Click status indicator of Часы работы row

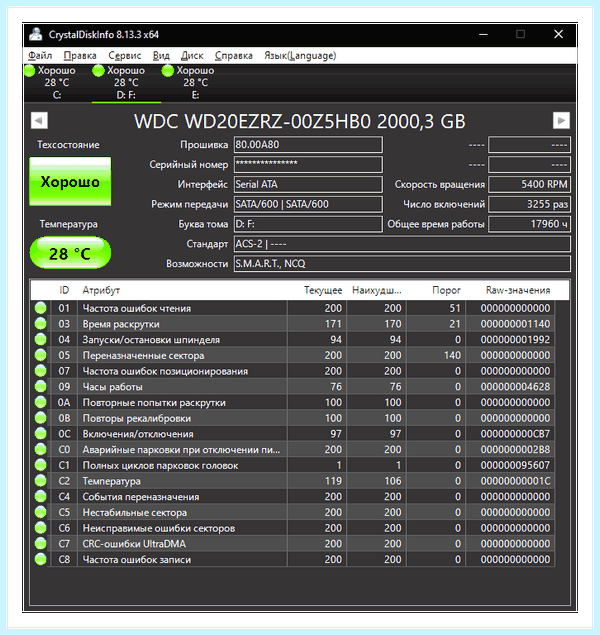[x=40, y=387]
